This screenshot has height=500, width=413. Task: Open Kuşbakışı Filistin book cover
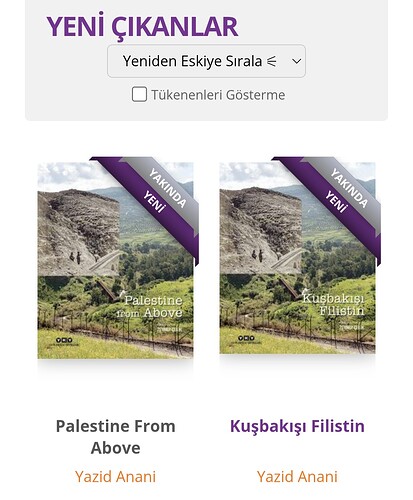(x=297, y=258)
